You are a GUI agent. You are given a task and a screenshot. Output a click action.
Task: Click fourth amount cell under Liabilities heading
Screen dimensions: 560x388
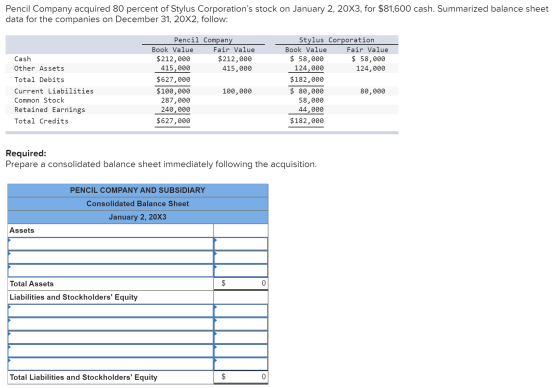point(241,350)
